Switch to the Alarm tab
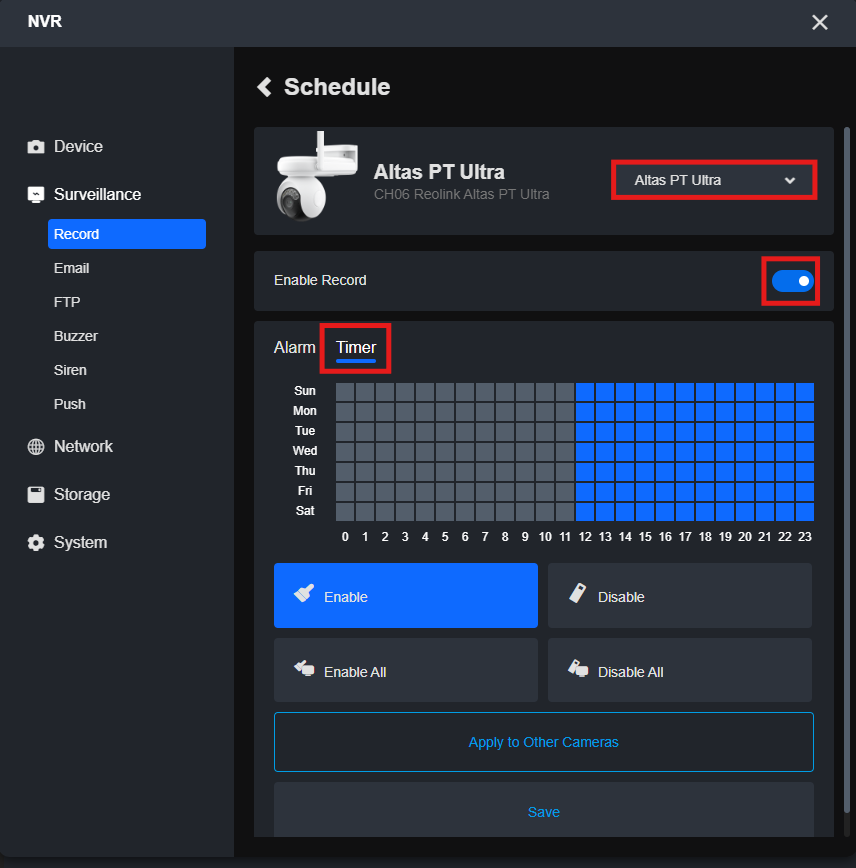 pyautogui.click(x=295, y=348)
